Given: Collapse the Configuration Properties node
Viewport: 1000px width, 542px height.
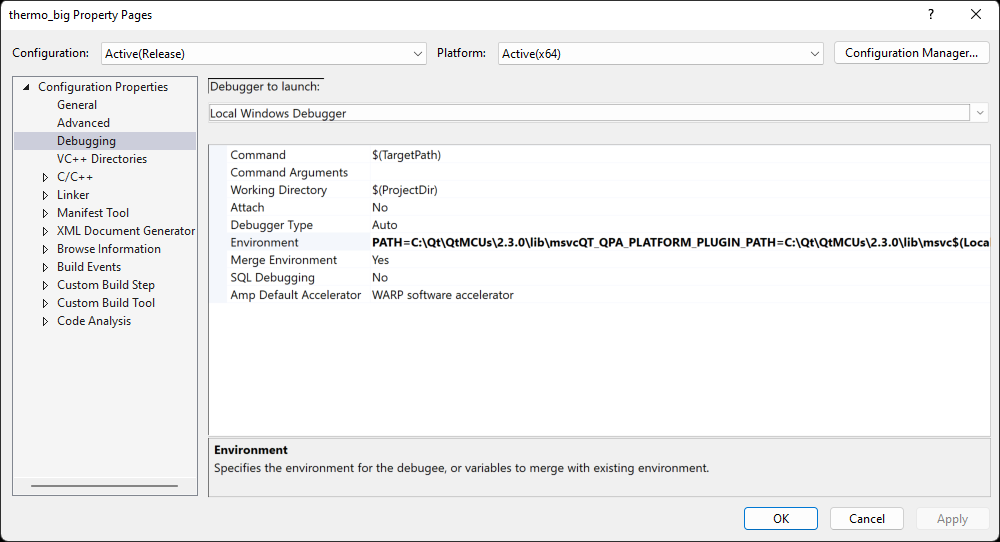Looking at the screenshot, I should [27, 87].
